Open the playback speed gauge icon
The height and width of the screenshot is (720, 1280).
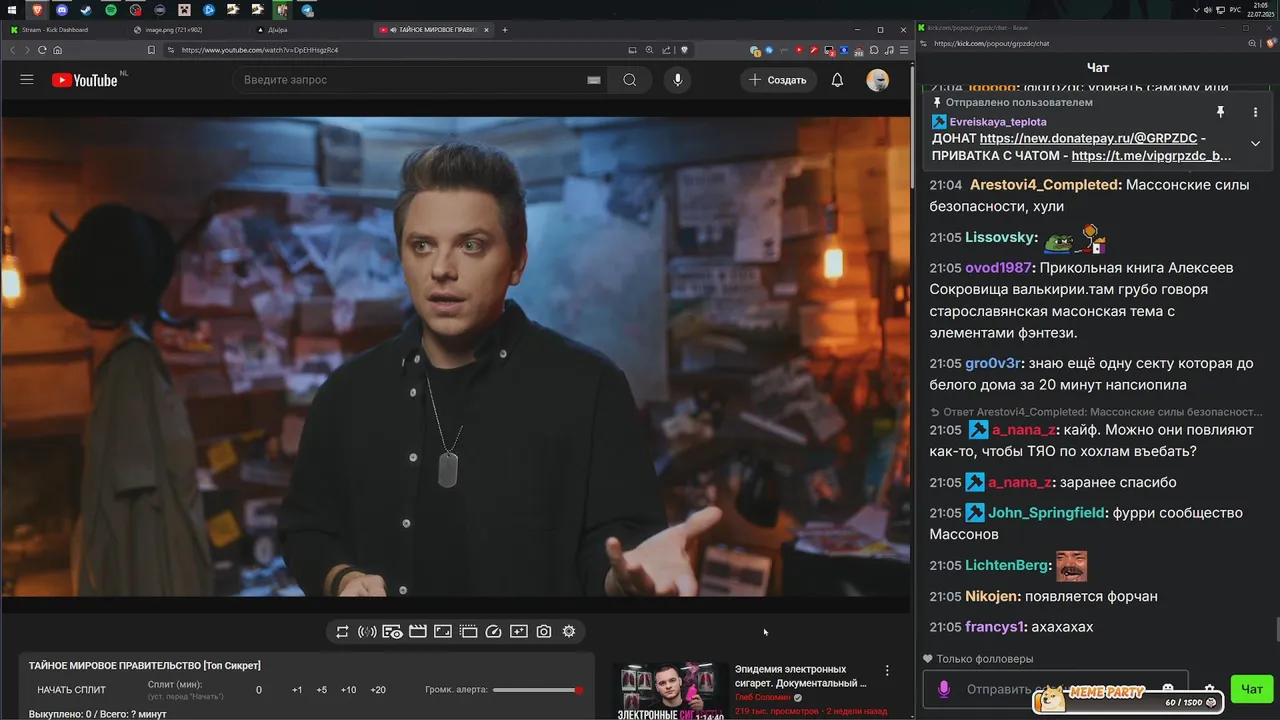click(x=493, y=632)
